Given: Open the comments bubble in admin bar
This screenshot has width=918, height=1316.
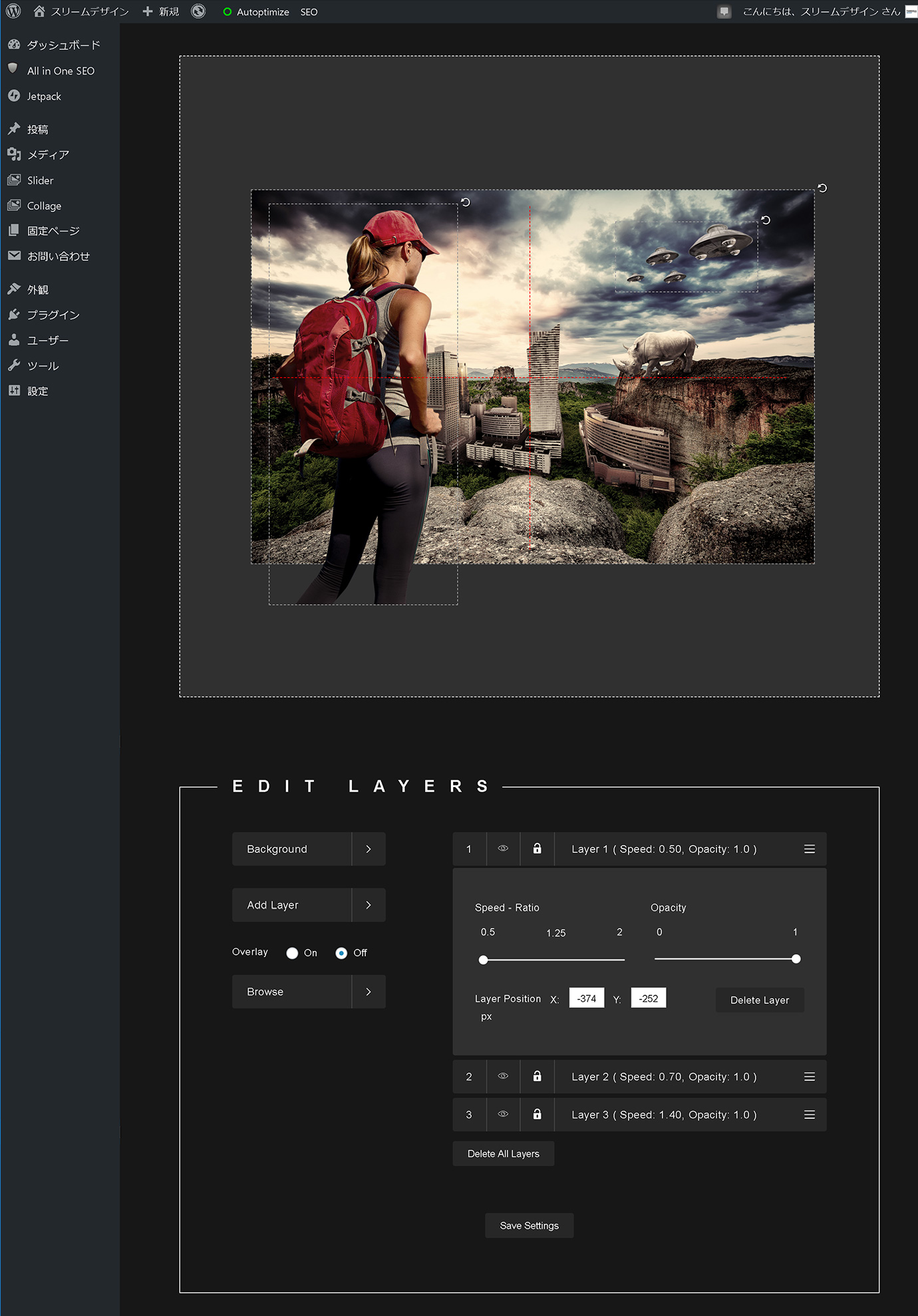Looking at the screenshot, I should [724, 12].
